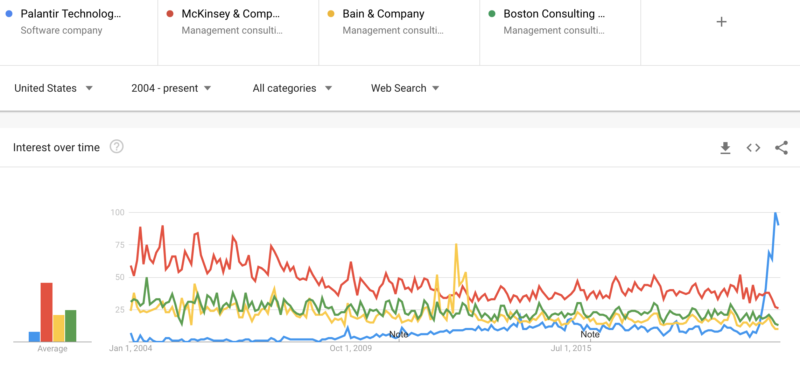Open the 2004 - present time range dropdown
Image resolution: width=800 pixels, height=371 pixels.
(x=171, y=88)
